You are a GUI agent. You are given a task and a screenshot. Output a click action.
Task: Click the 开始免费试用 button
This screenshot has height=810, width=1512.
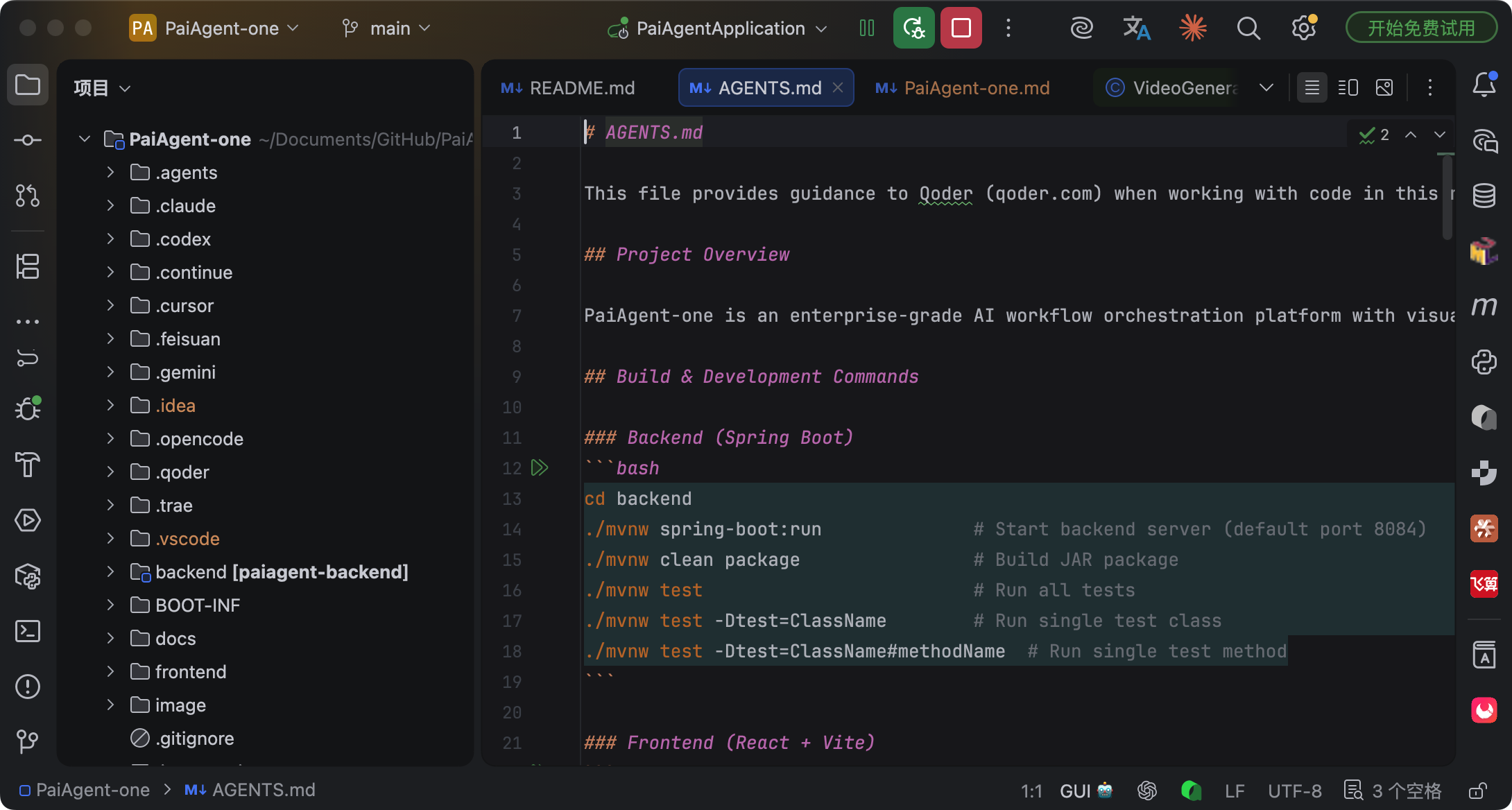coord(1421,28)
